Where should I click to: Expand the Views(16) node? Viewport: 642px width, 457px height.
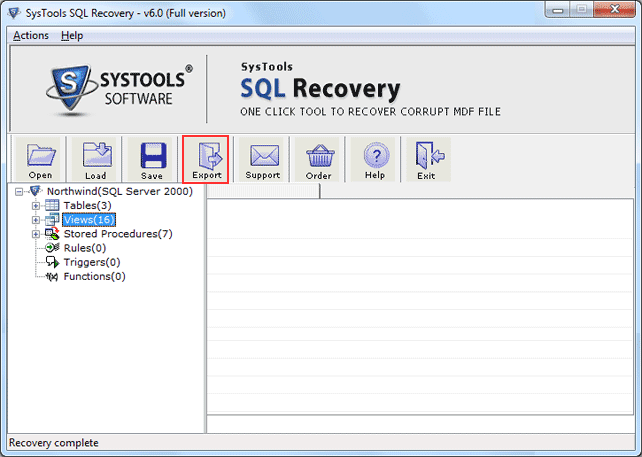coord(36,220)
